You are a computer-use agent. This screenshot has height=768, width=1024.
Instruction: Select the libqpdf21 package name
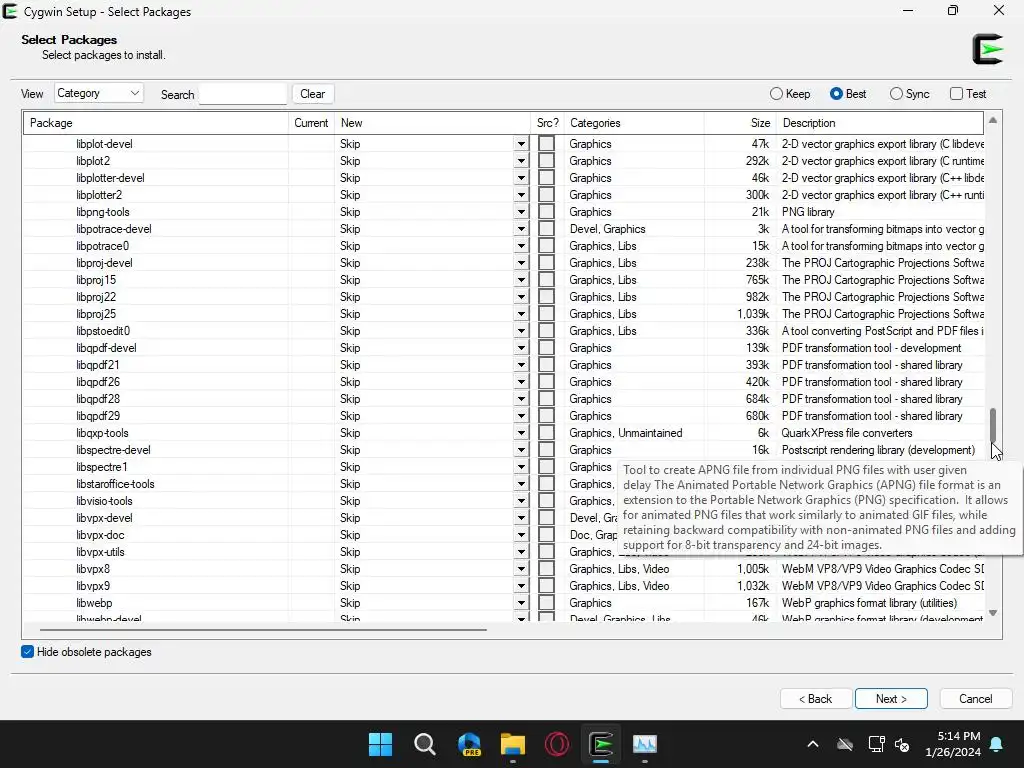click(x=97, y=365)
